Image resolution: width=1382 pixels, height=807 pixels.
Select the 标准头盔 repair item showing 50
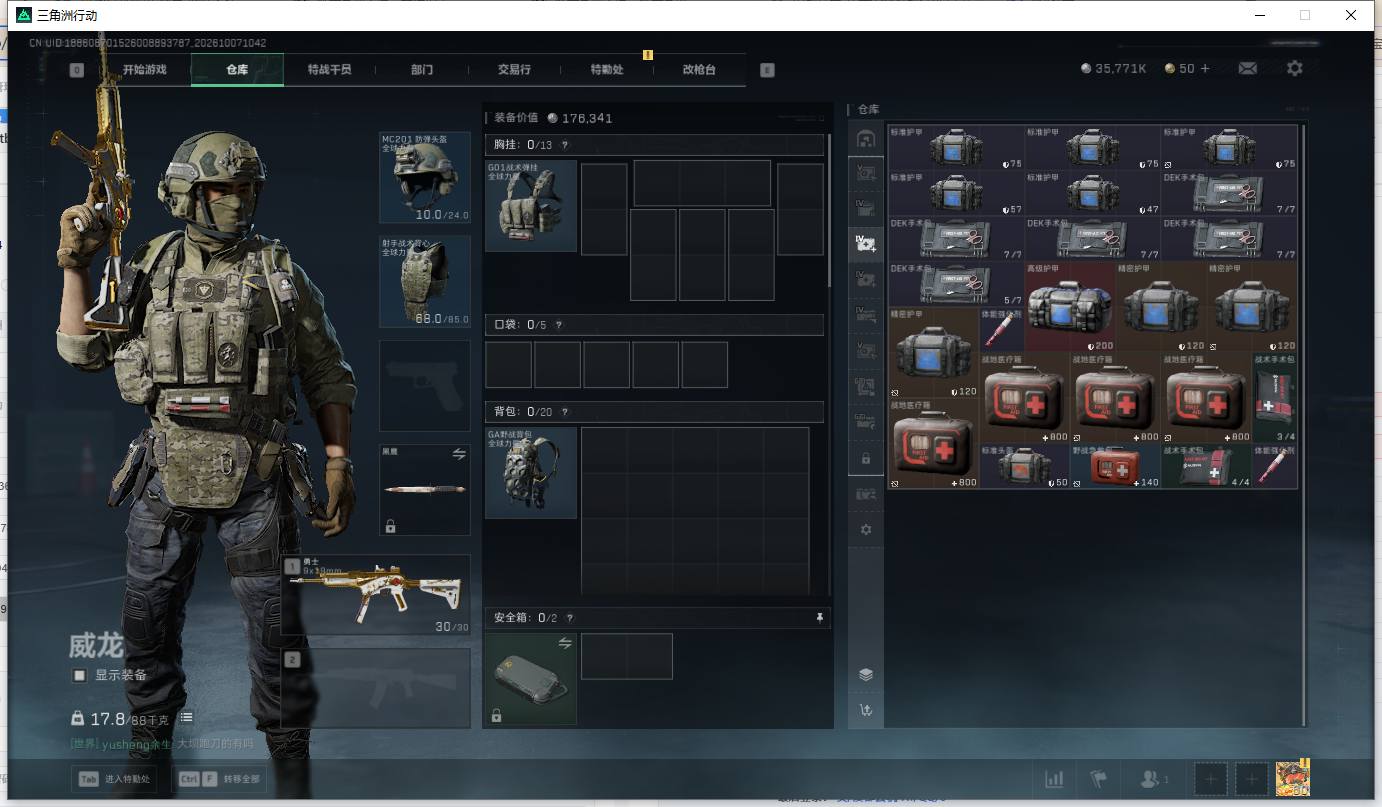tap(1025, 466)
